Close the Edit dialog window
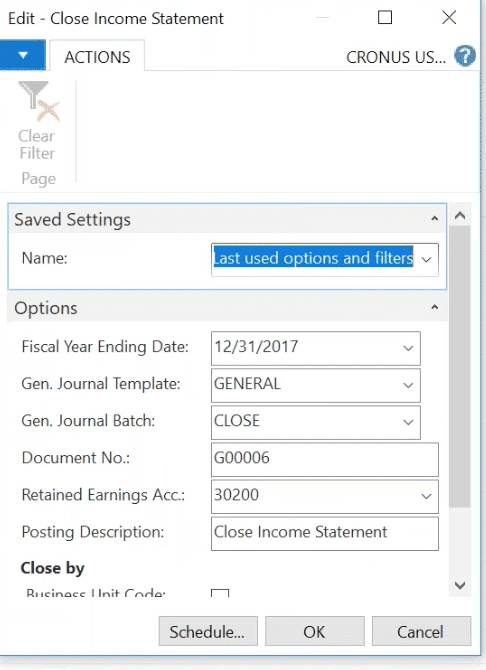This screenshot has width=486, height=670. tap(449, 18)
